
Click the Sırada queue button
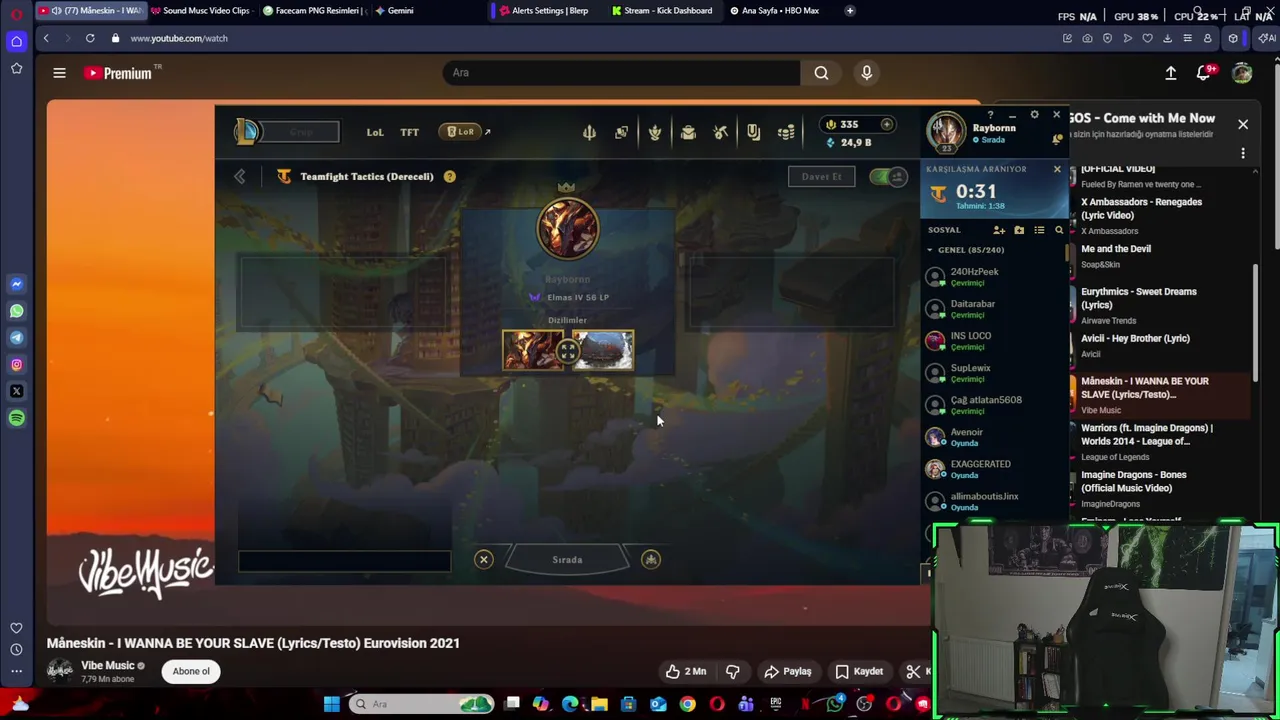pos(567,560)
